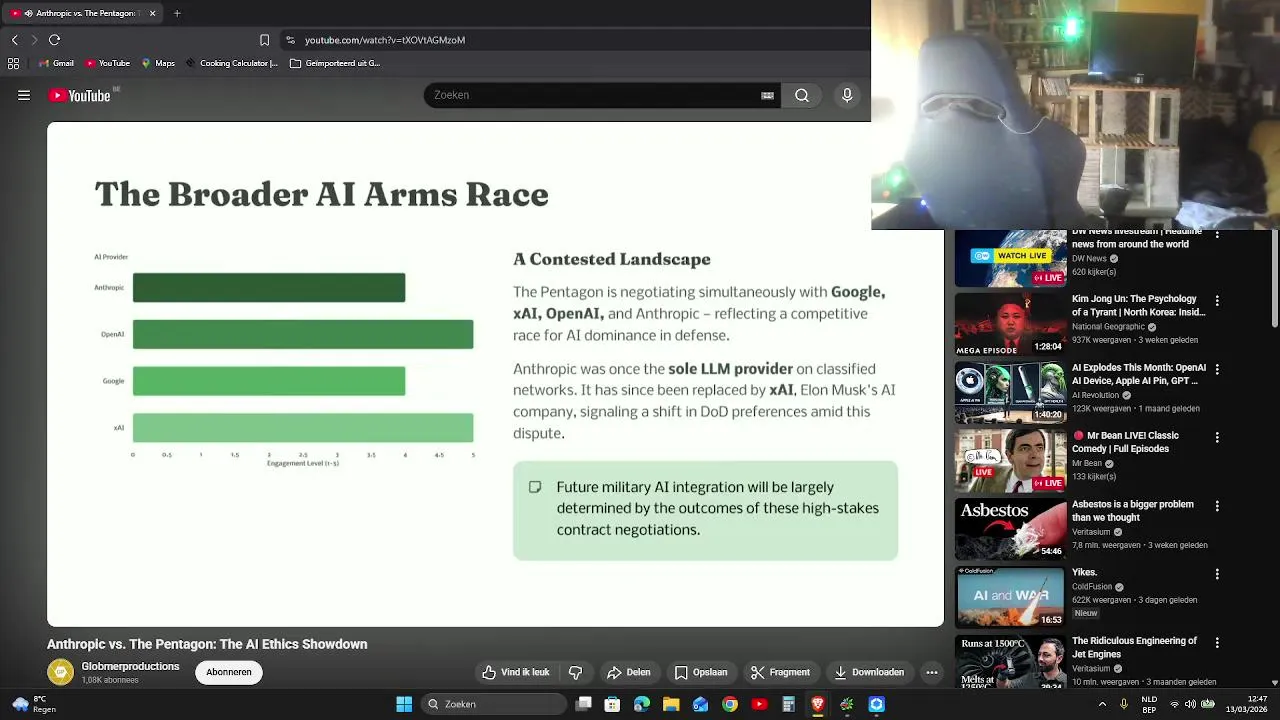The height and width of the screenshot is (720, 1280).
Task: Click the title Kim Jong Un: The Psychology
Action: pos(1138,305)
